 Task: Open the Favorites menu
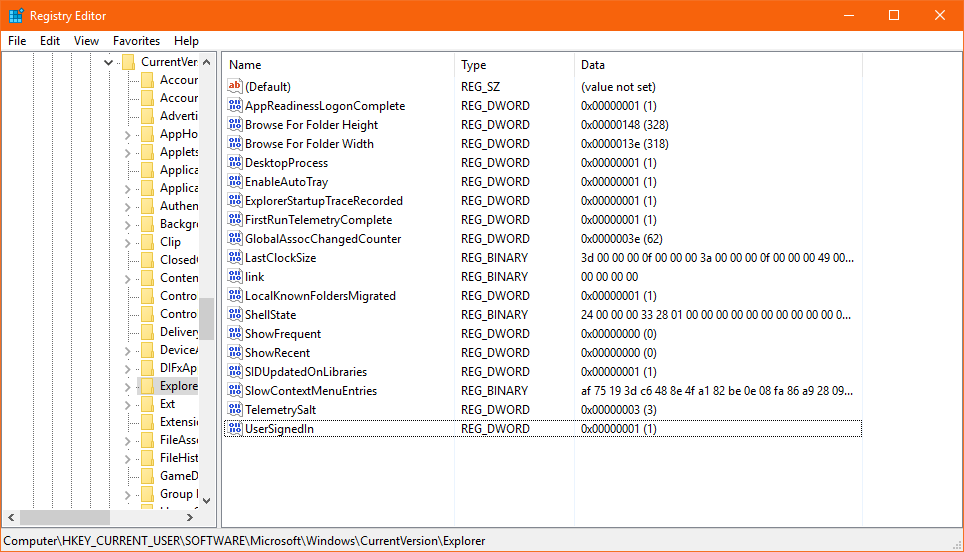click(136, 41)
